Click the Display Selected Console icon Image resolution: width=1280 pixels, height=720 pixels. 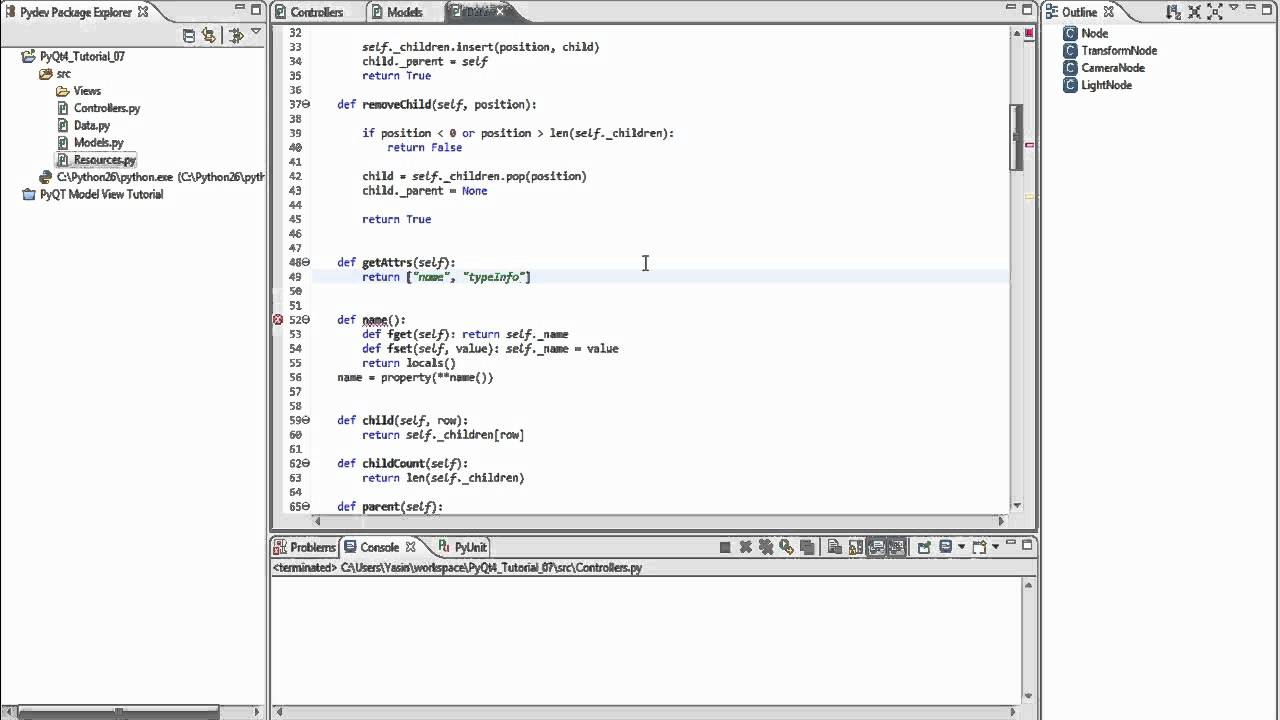point(945,547)
